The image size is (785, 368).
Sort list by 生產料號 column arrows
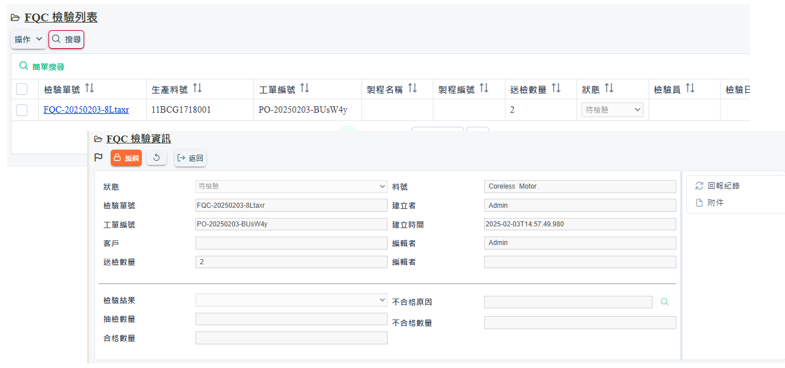(x=197, y=89)
